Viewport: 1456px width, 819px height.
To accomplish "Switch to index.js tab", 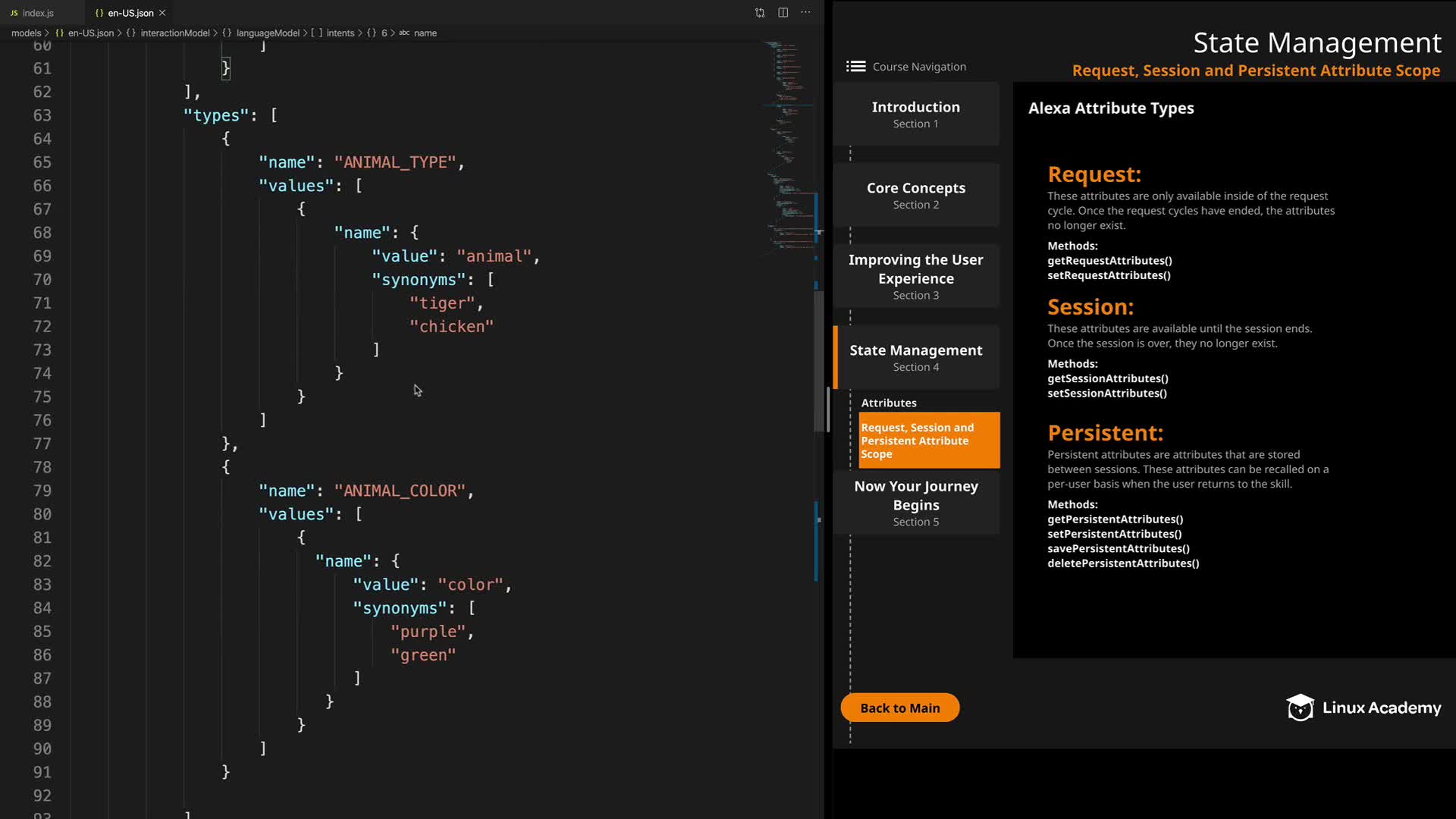I will click(38, 13).
